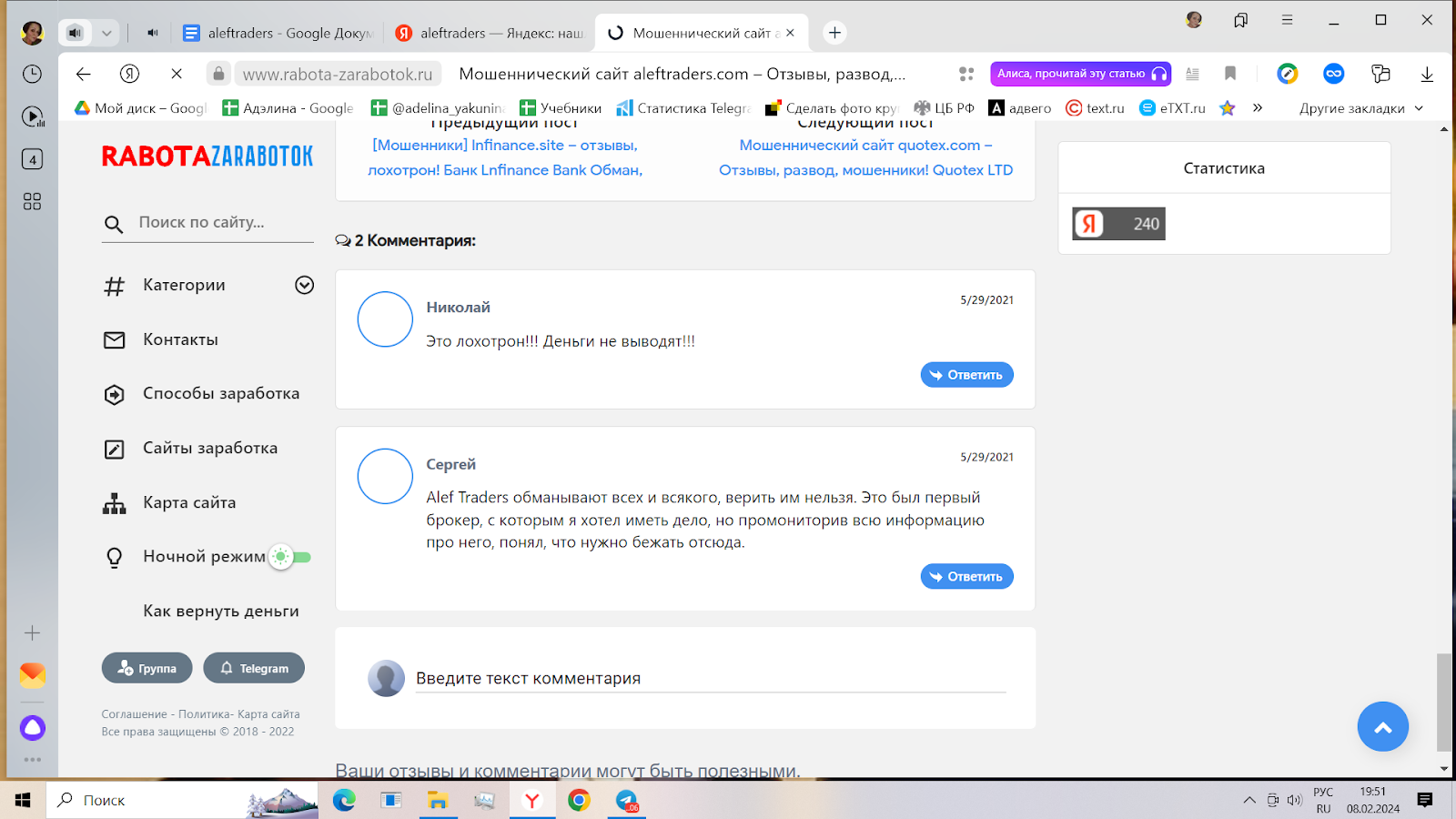Show more bookmarks chevron
This screenshot has width=1456, height=819.
pyautogui.click(x=1258, y=107)
